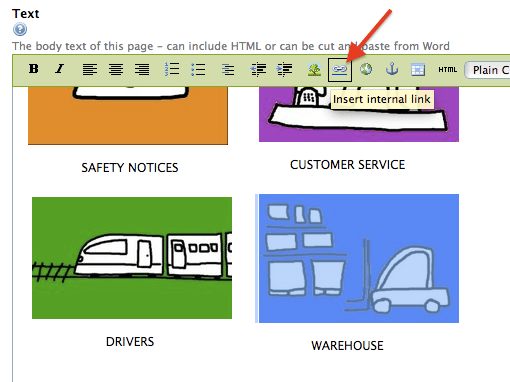
Task: Increase the indent
Action: click(284, 69)
